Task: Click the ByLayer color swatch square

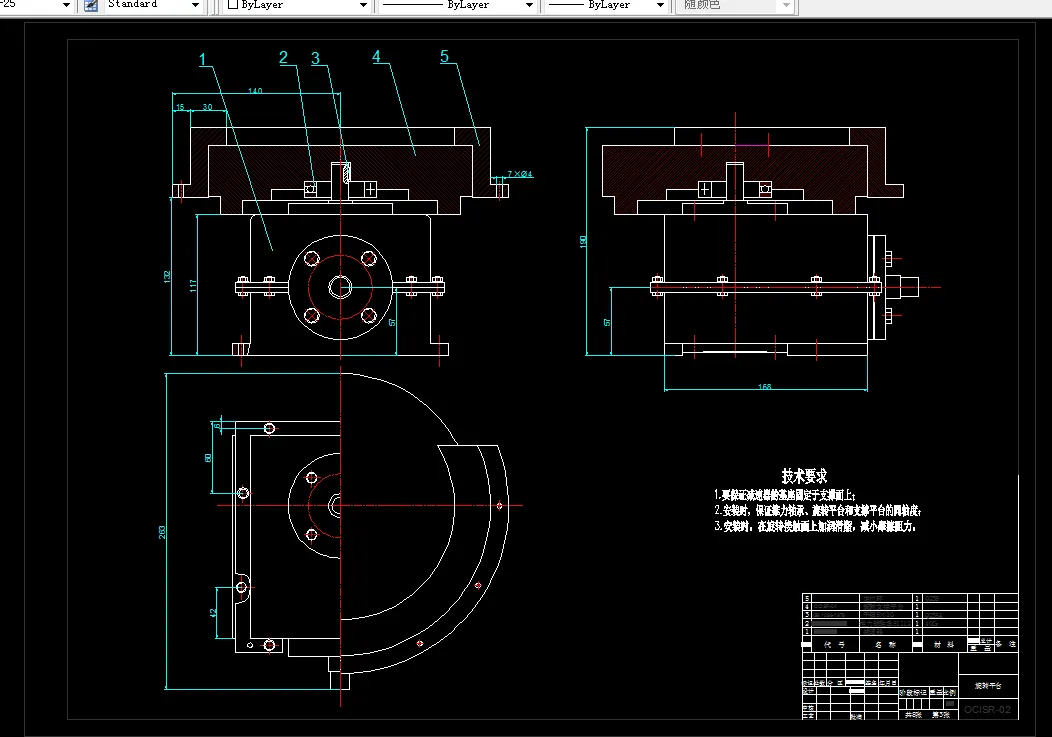Action: point(233,4)
